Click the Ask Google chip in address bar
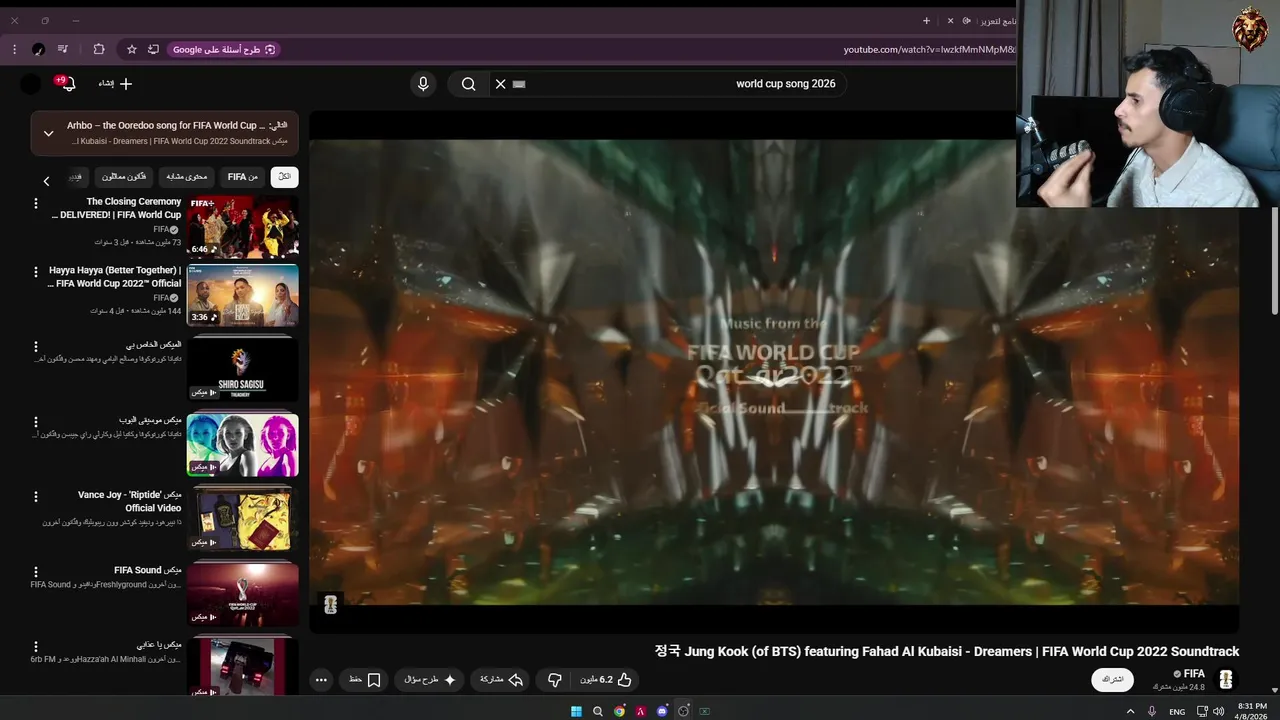This screenshot has height=720, width=1280. coord(223,49)
